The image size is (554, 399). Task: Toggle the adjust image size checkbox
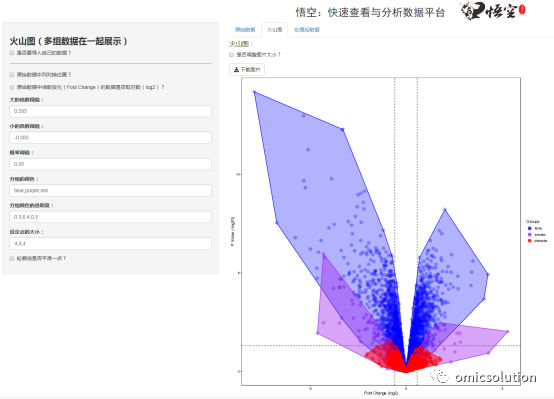pos(231,54)
